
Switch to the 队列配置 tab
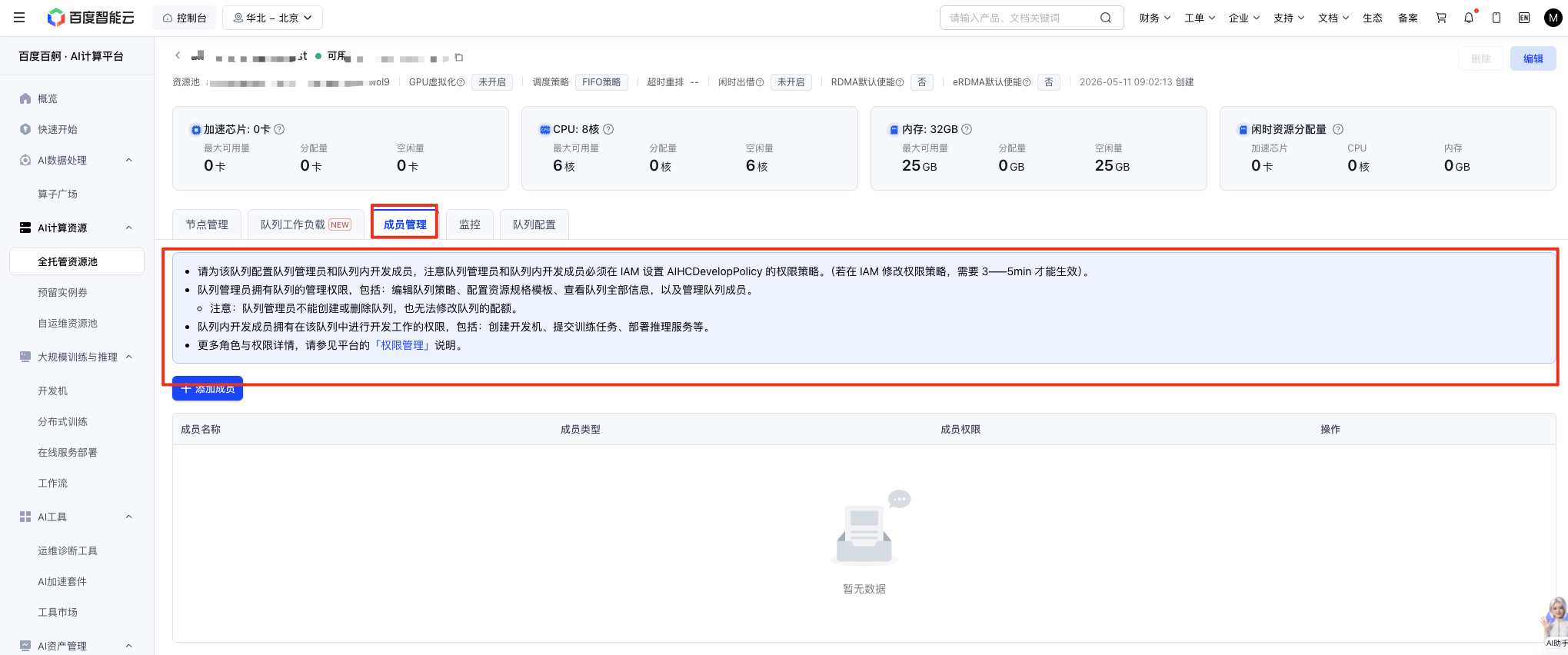click(x=534, y=224)
